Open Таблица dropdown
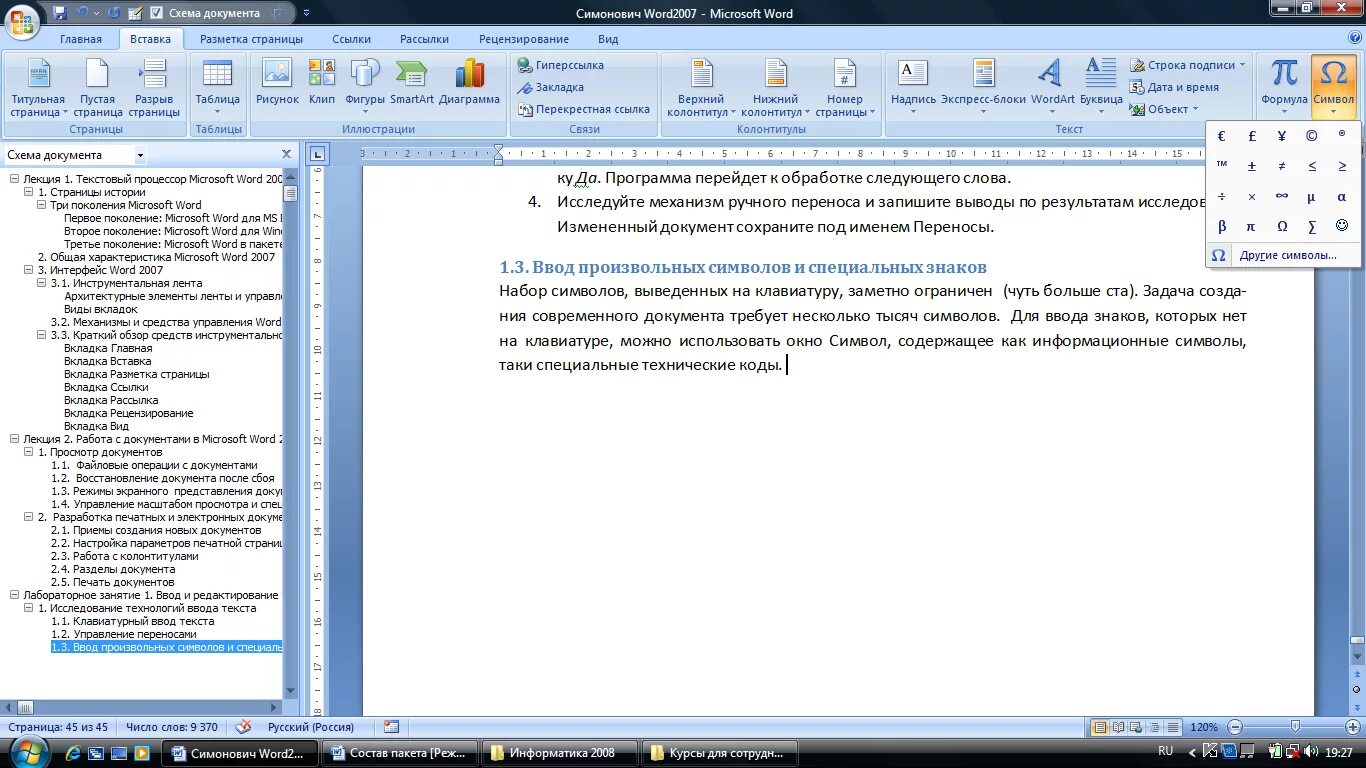 [217, 88]
